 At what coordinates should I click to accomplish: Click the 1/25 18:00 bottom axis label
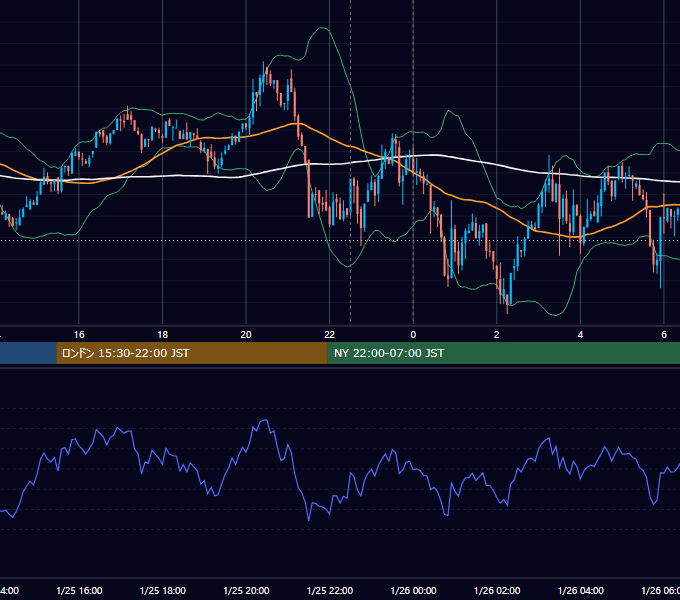point(163,590)
